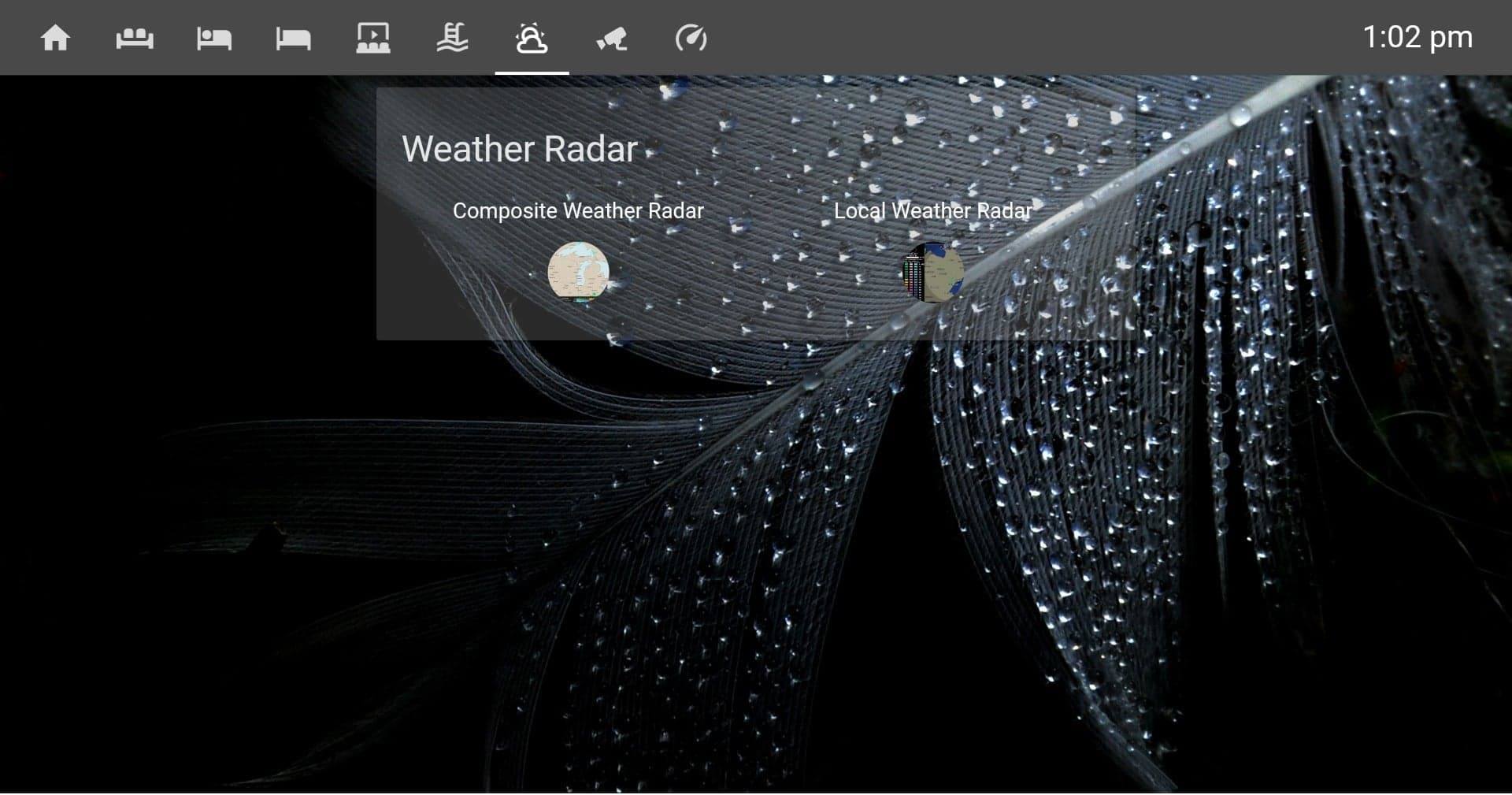Open the security camera tab
The width and height of the screenshot is (1512, 795).
click(612, 38)
